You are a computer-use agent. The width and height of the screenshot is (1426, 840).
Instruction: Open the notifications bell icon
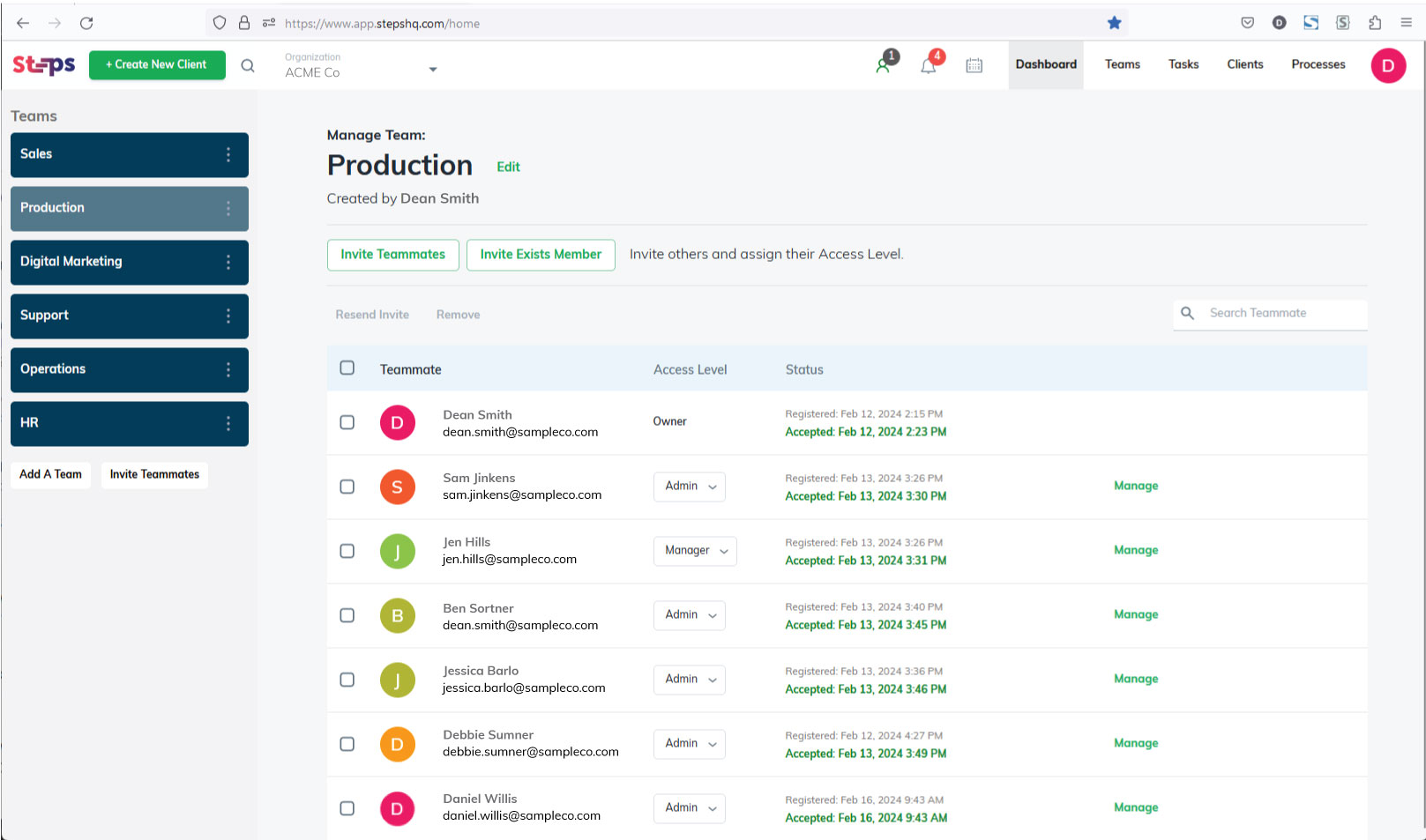[928, 64]
